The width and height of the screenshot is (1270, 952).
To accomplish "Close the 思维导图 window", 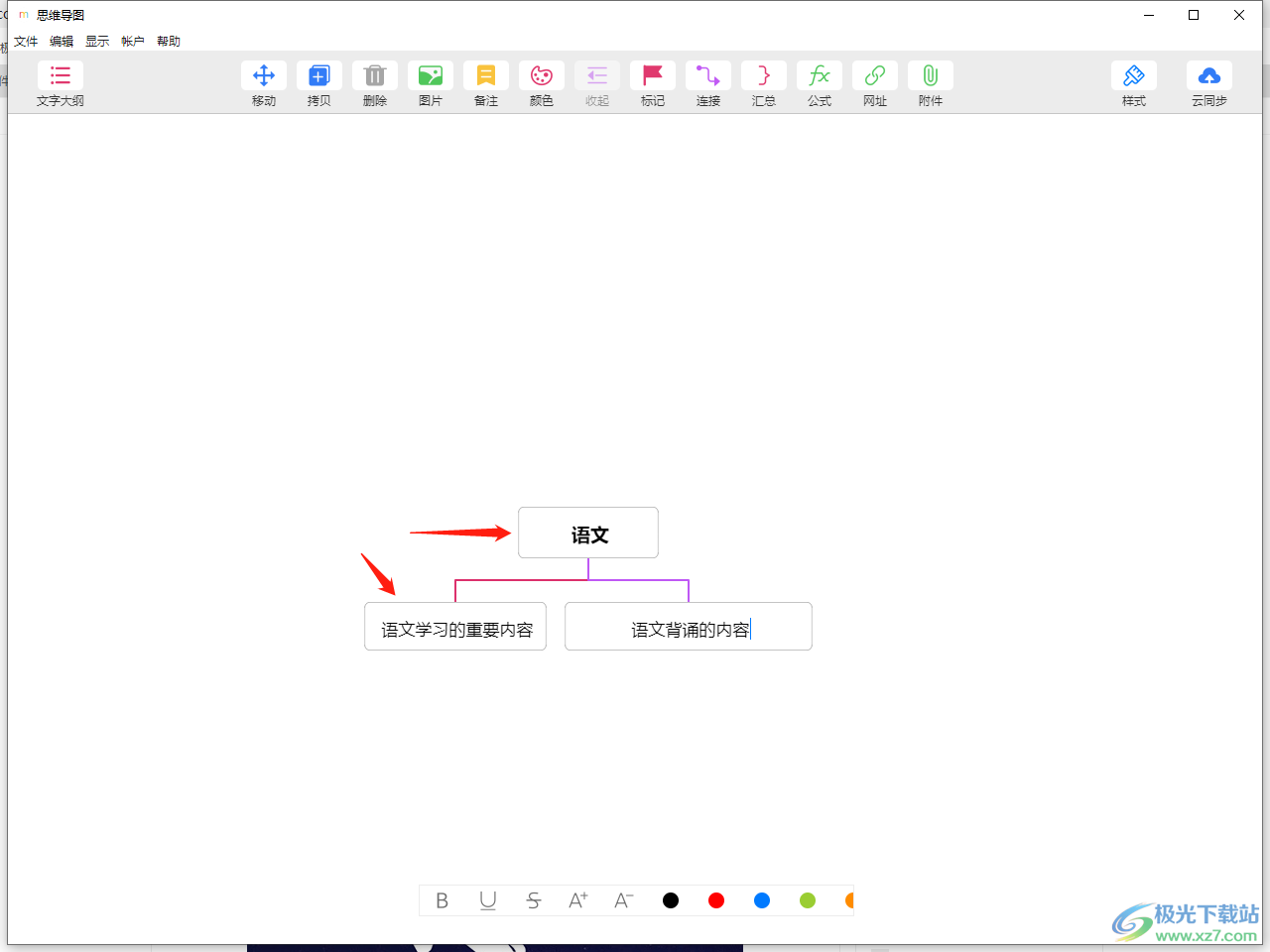I will point(1239,15).
